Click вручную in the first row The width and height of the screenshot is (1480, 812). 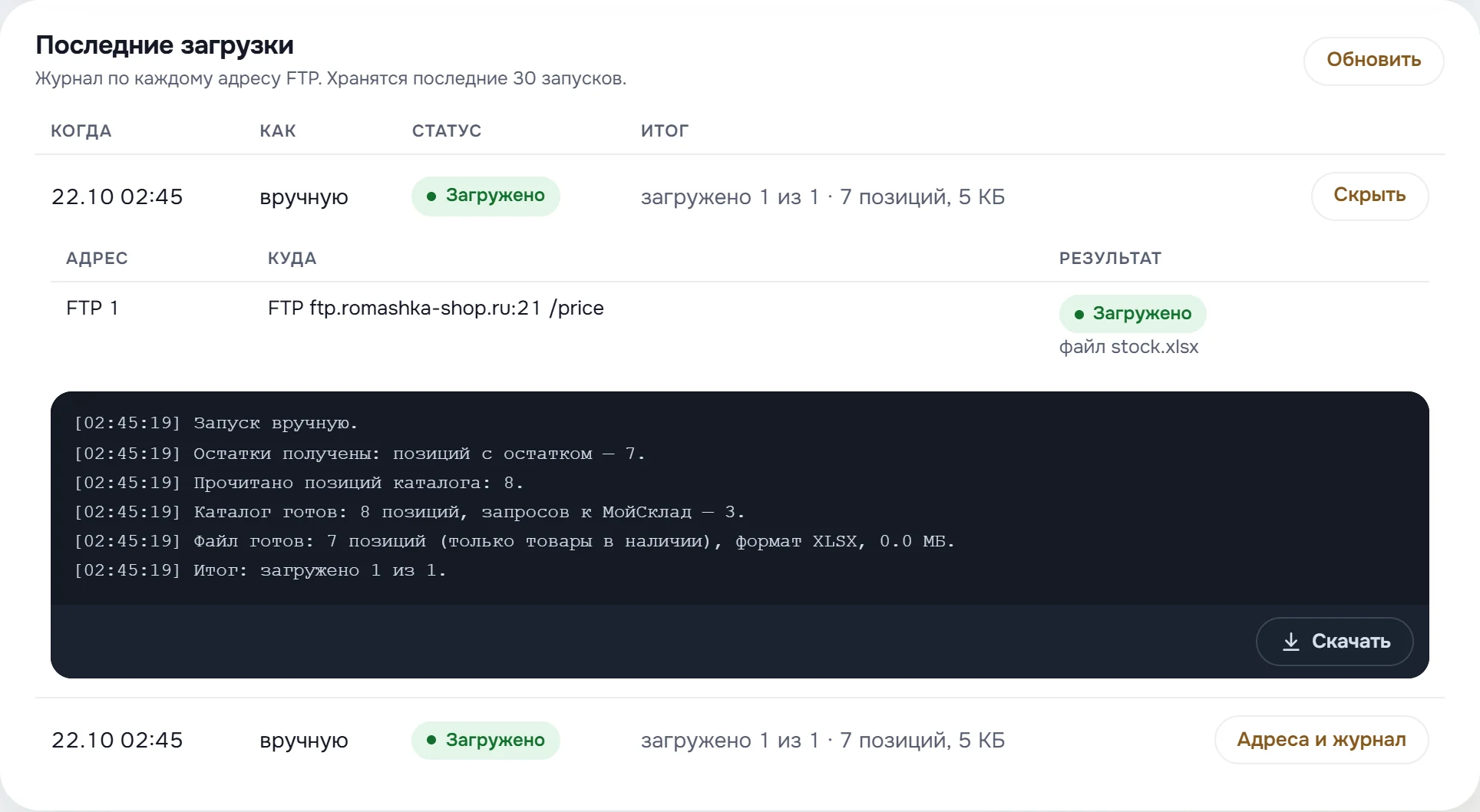304,198
